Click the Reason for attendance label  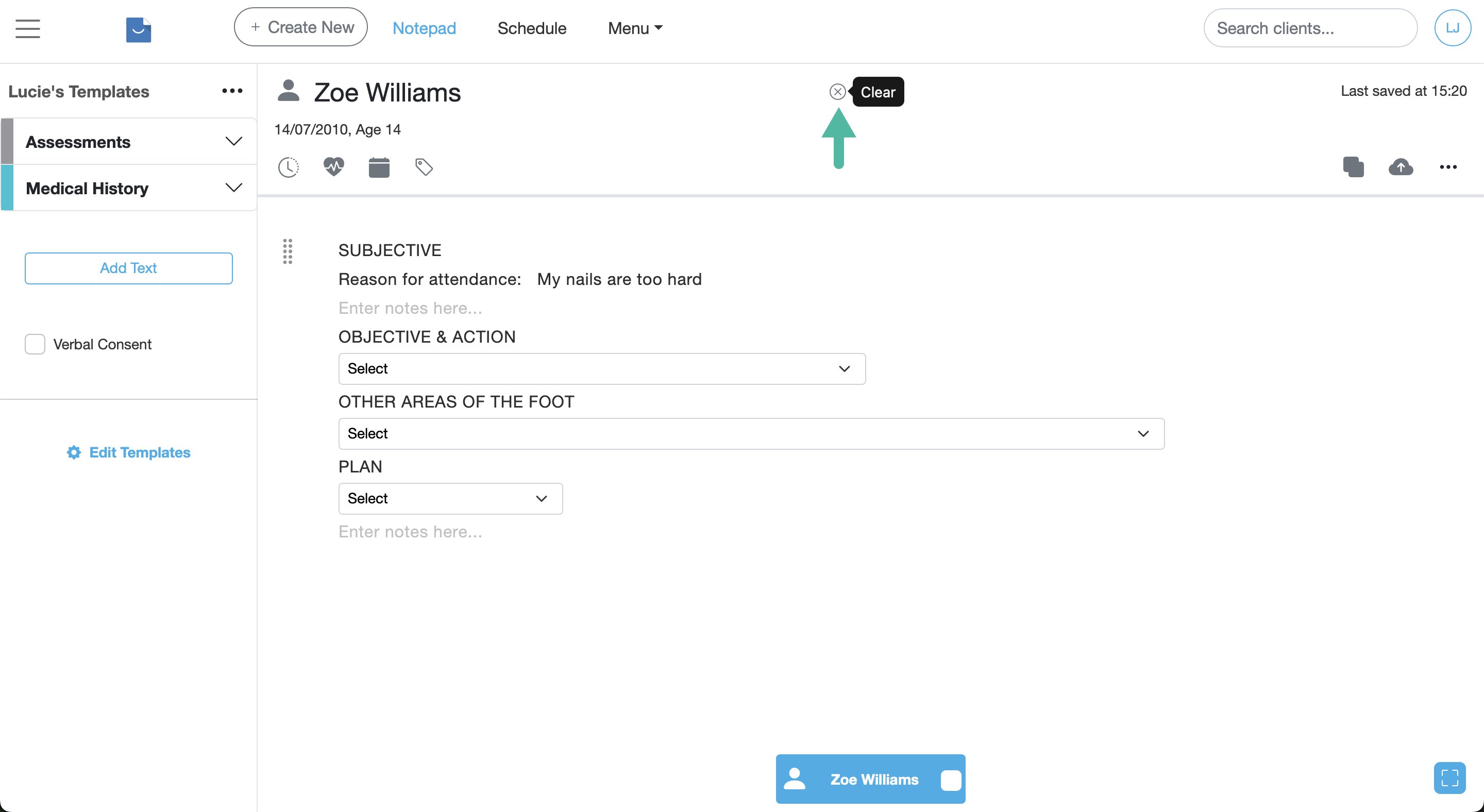coord(430,279)
